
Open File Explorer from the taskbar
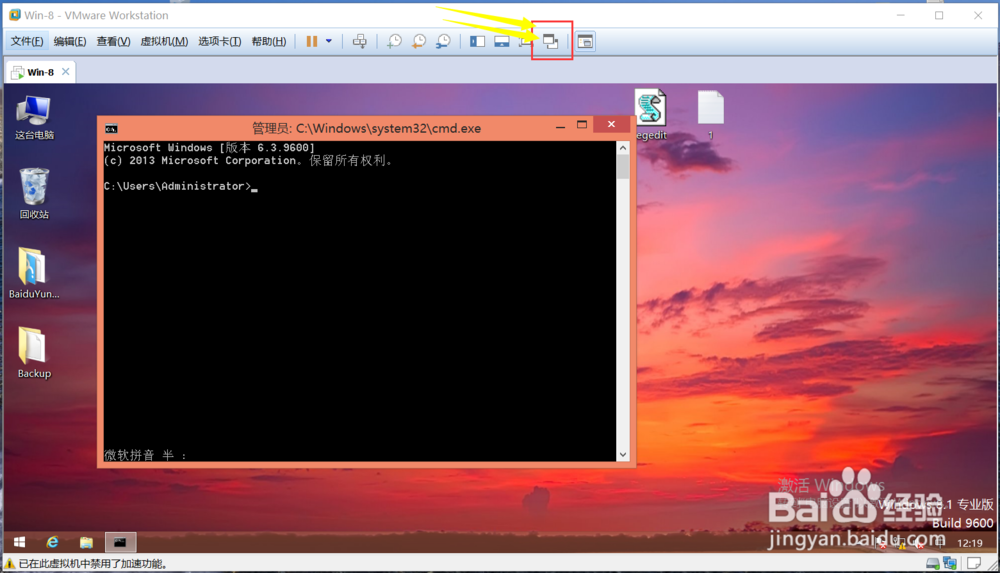[86, 542]
